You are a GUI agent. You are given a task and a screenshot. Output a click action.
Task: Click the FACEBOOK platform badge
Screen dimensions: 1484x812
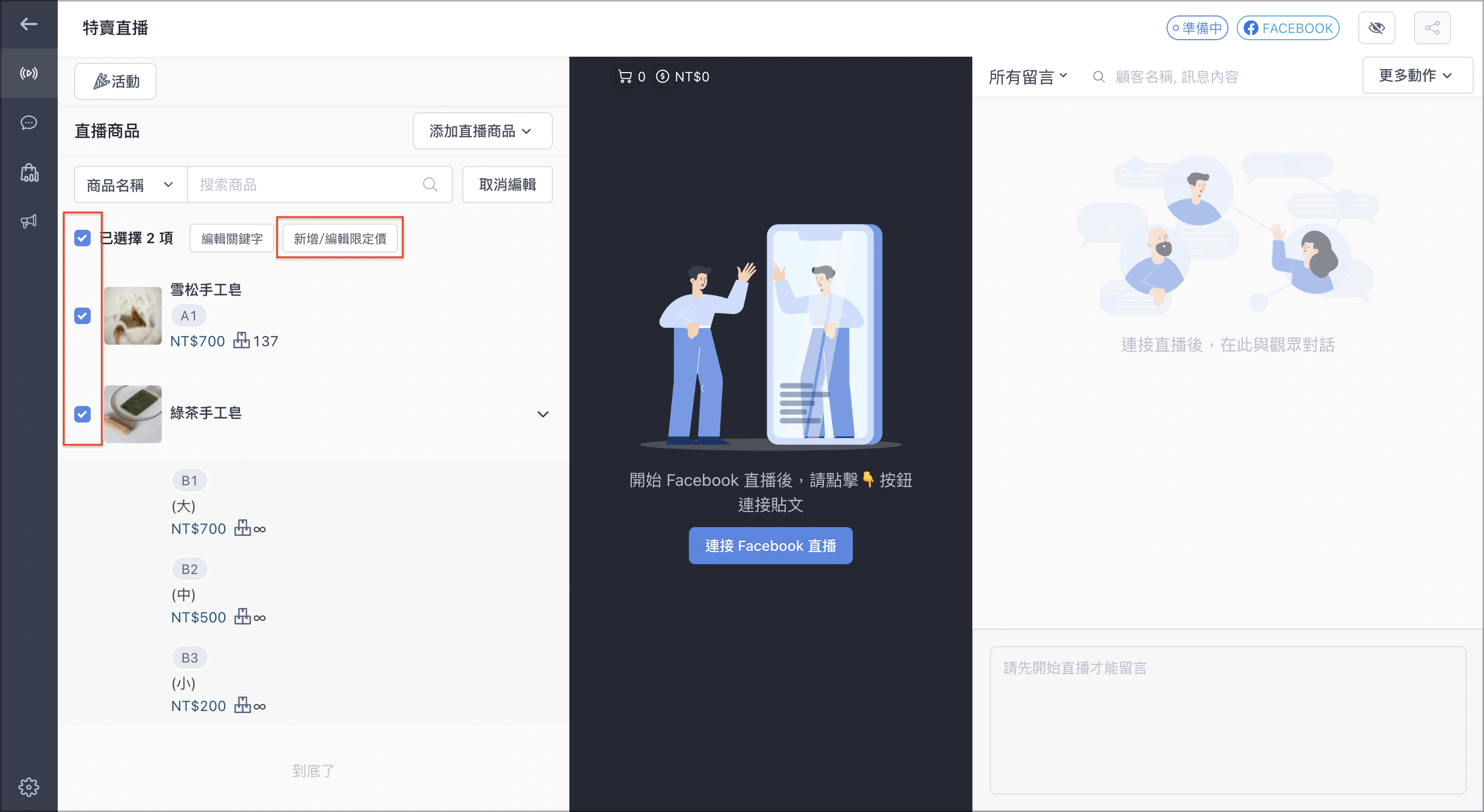[1288, 28]
